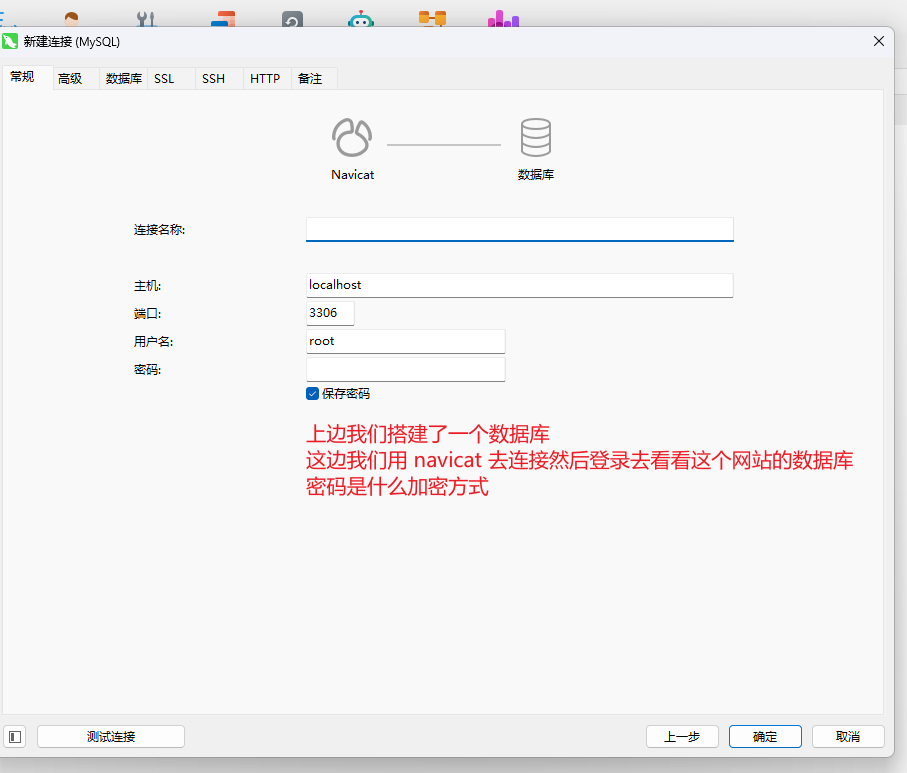Click the backup restore icon in the background toolbar
Screen dimensions: 907x773
tap(292, 20)
